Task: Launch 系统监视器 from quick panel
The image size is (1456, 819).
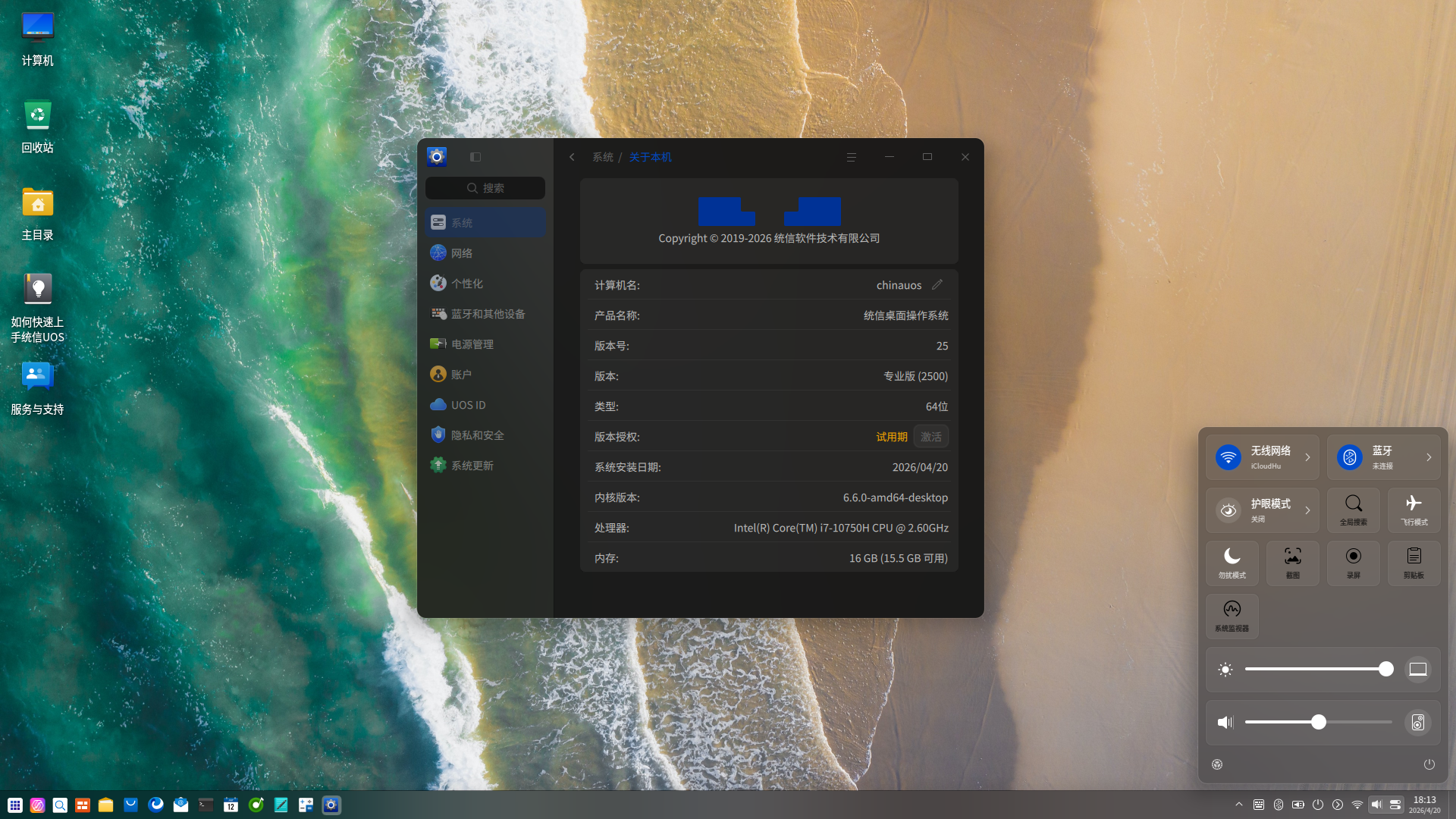Action: [1232, 616]
